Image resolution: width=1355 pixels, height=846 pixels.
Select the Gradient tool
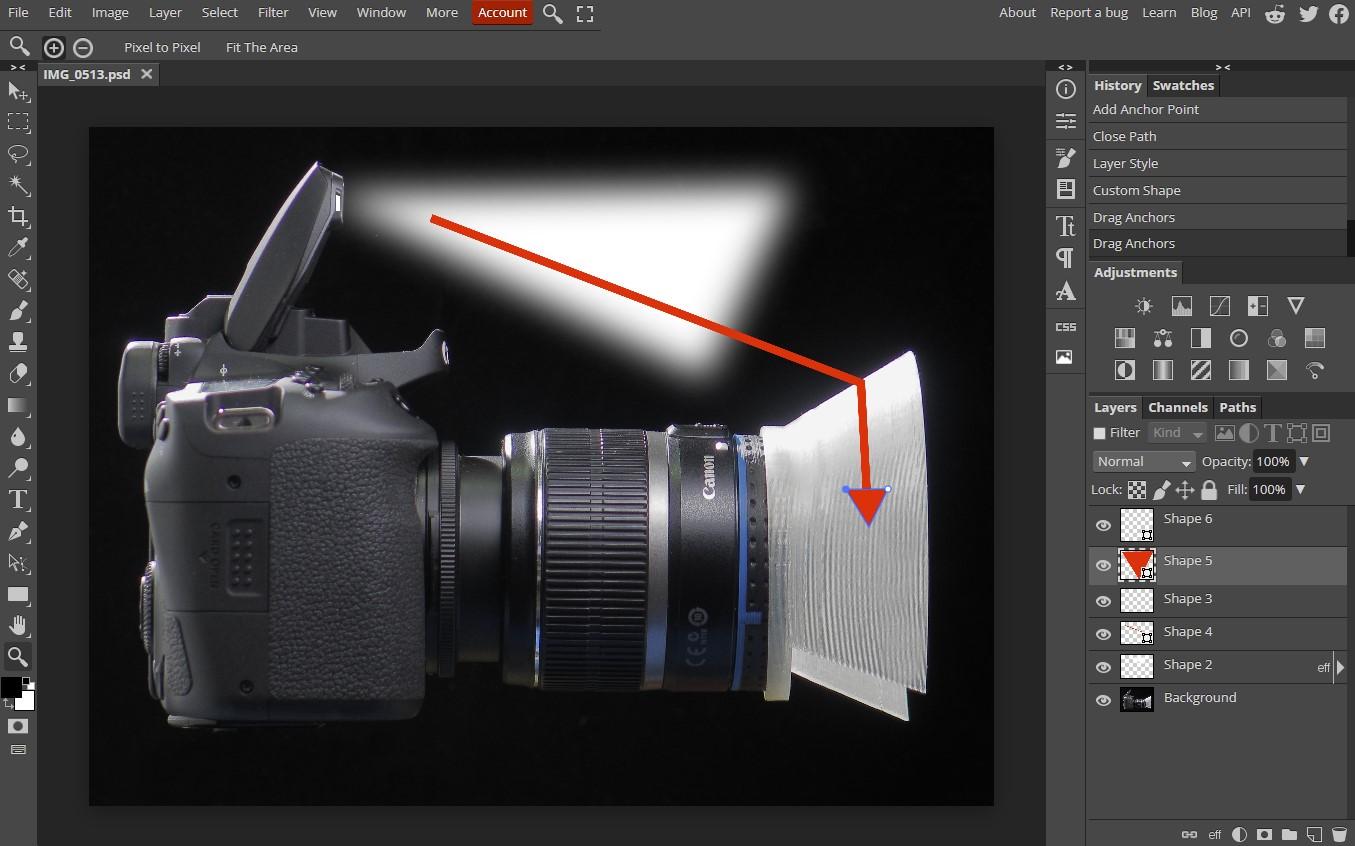tap(18, 405)
